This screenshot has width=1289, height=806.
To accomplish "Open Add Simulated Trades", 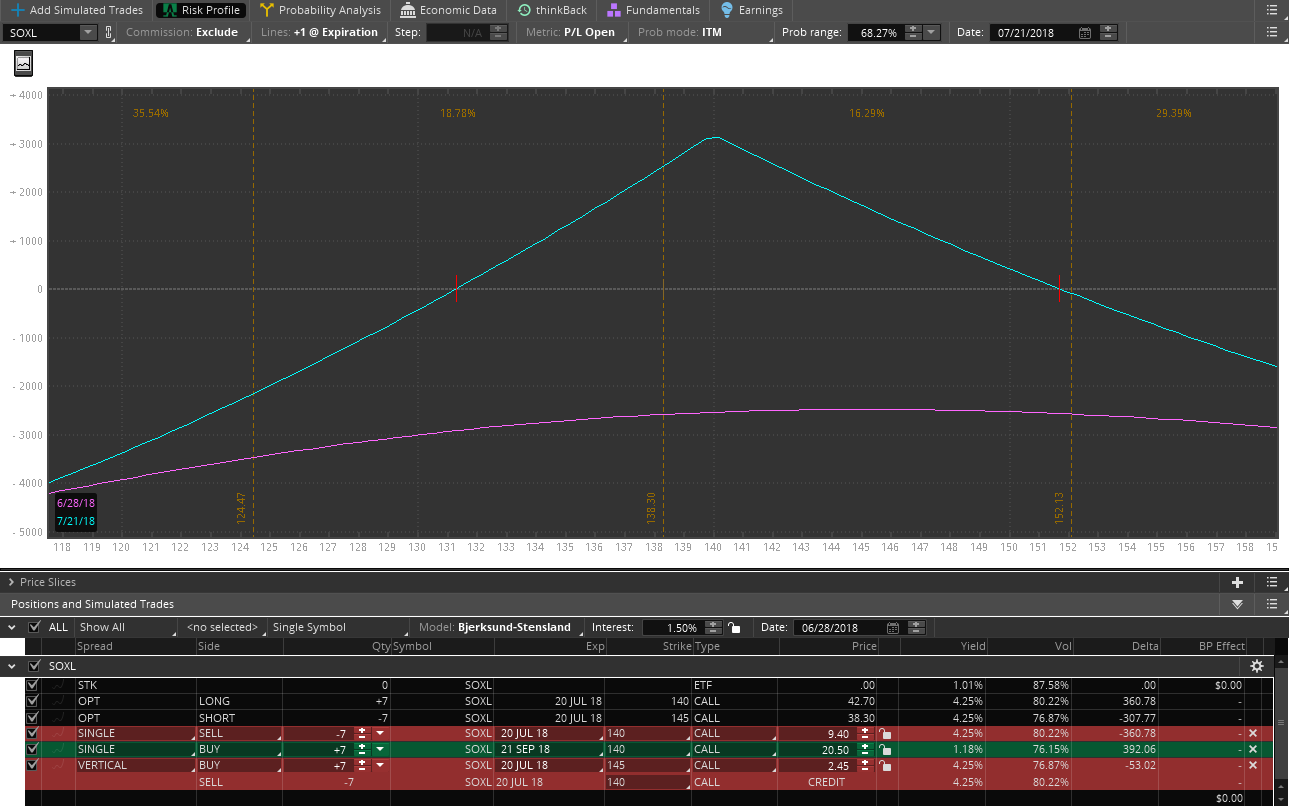I will pos(76,10).
